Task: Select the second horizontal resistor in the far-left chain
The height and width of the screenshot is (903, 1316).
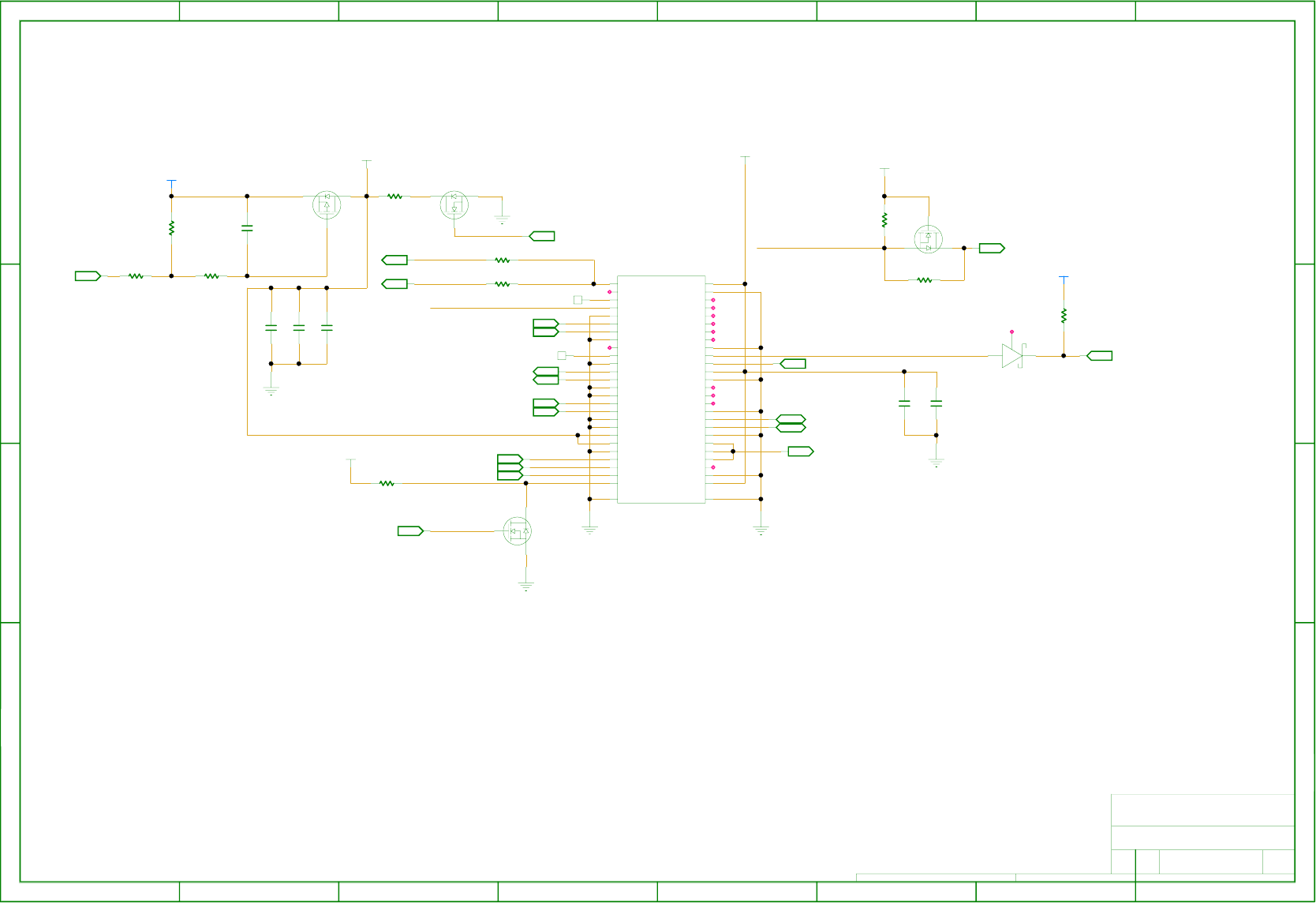Action: 211,276
